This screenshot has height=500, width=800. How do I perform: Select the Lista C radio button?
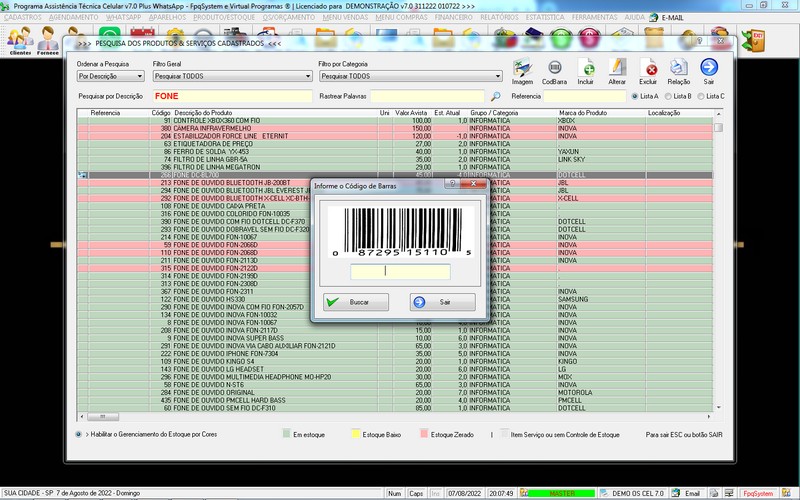click(x=701, y=96)
